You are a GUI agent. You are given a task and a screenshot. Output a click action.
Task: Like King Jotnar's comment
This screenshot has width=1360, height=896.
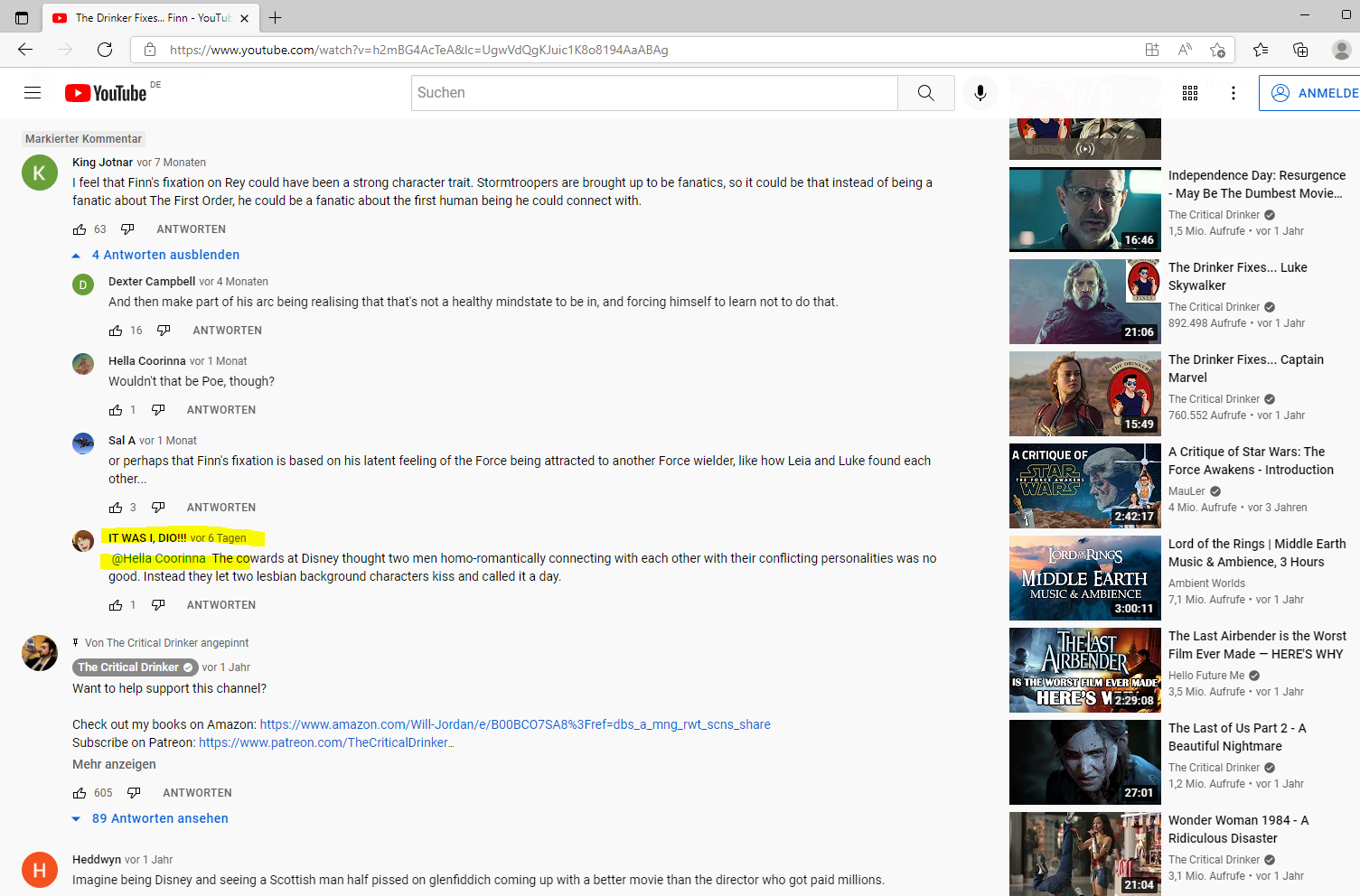pyautogui.click(x=80, y=229)
